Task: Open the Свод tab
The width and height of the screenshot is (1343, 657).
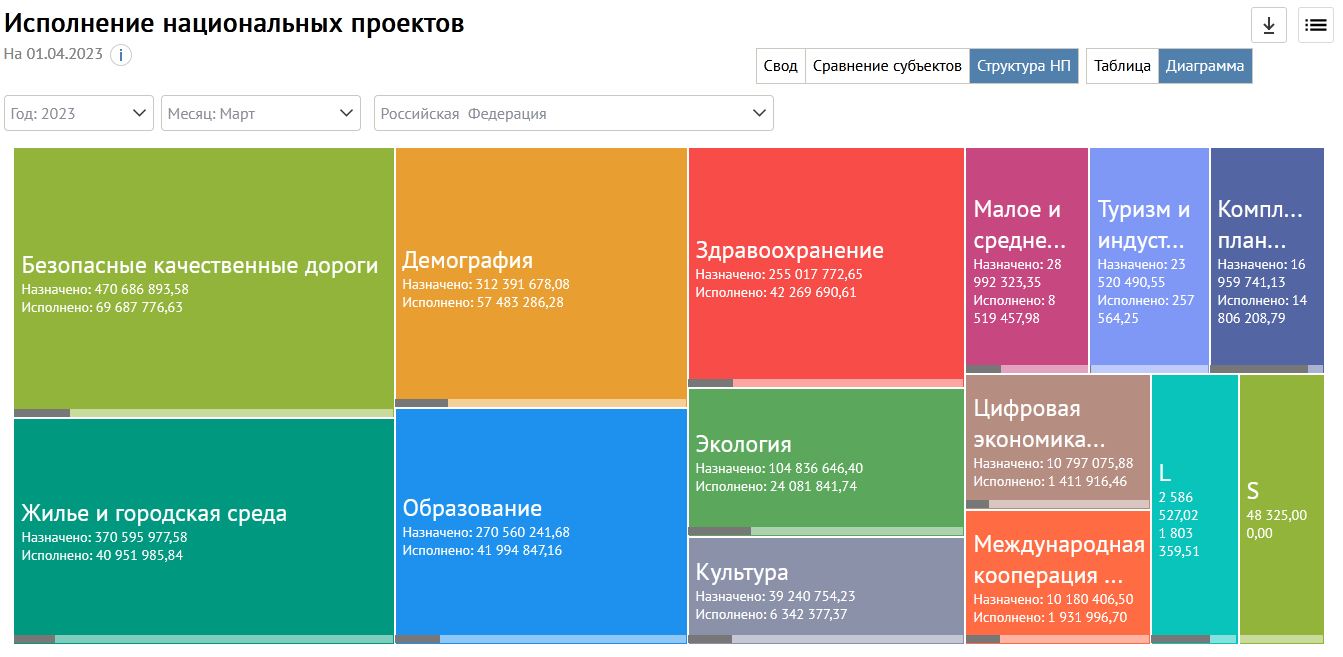Action: point(780,66)
